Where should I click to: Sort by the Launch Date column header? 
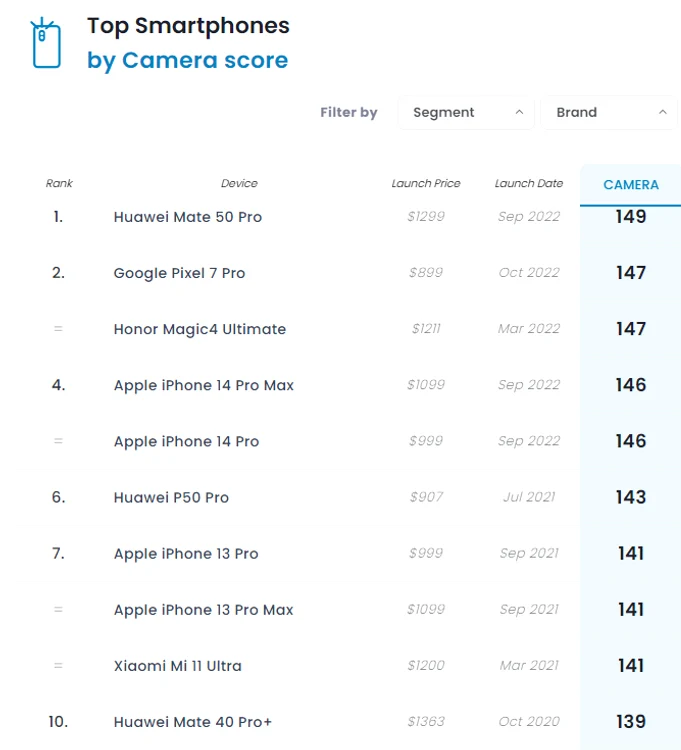point(528,183)
